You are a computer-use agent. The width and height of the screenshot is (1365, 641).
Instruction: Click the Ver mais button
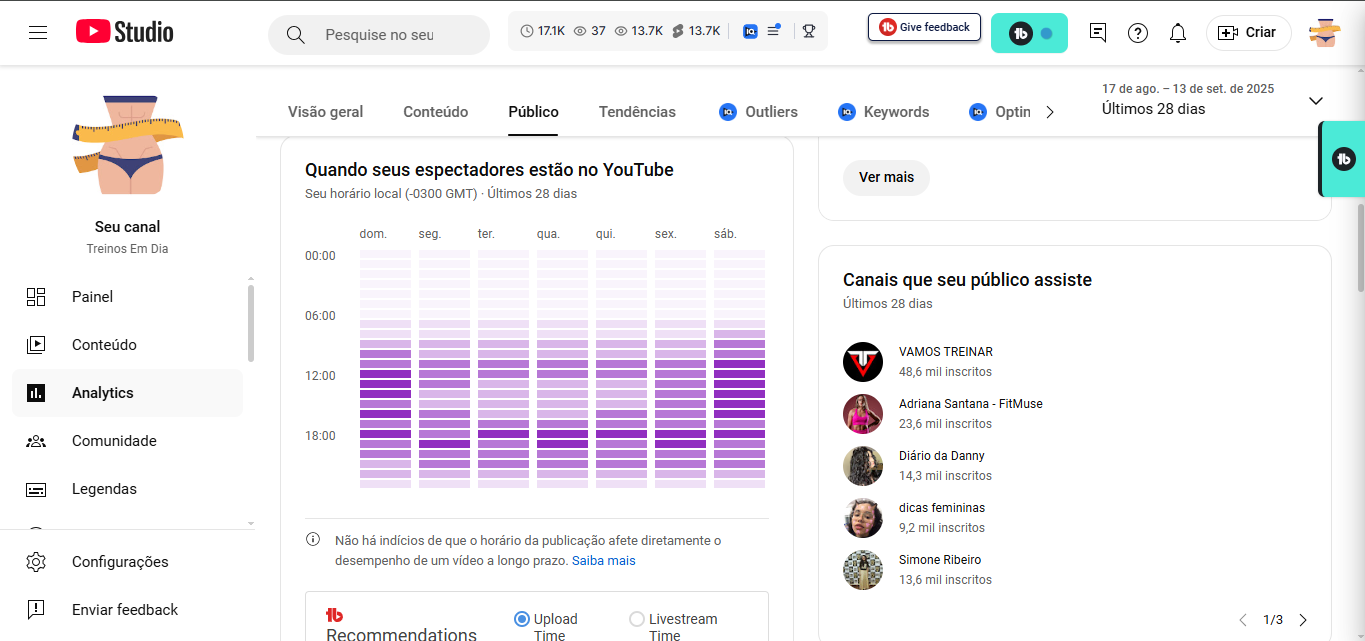pos(886,177)
